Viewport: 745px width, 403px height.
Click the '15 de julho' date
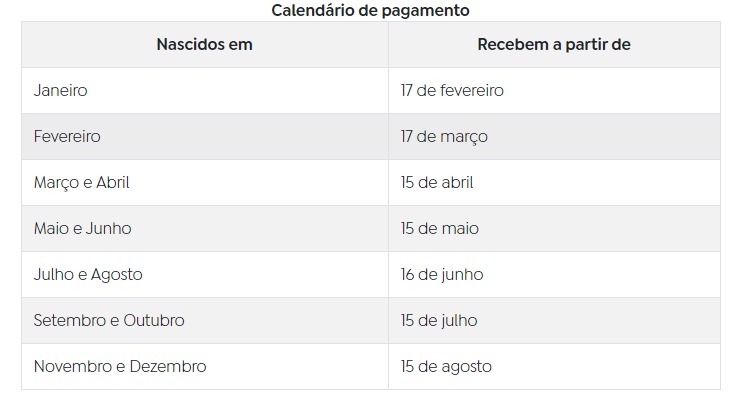(x=439, y=321)
